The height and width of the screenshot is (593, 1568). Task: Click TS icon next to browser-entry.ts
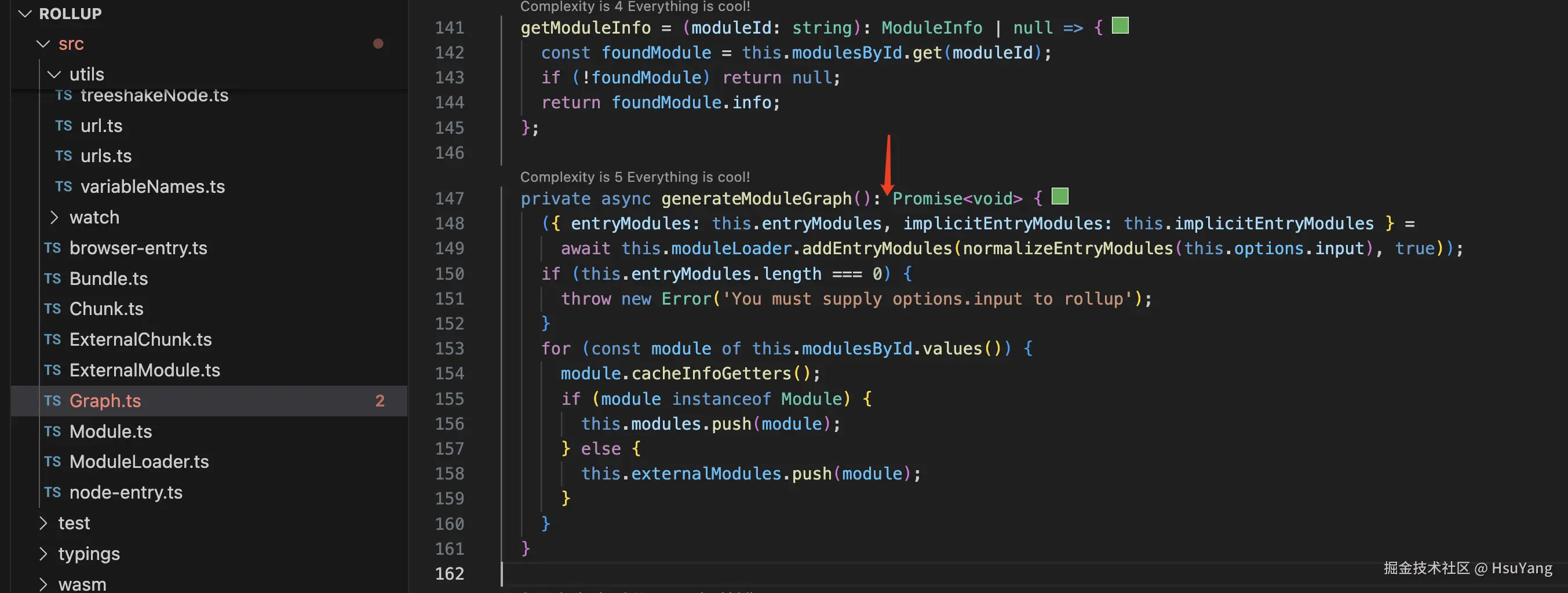pyautogui.click(x=52, y=248)
